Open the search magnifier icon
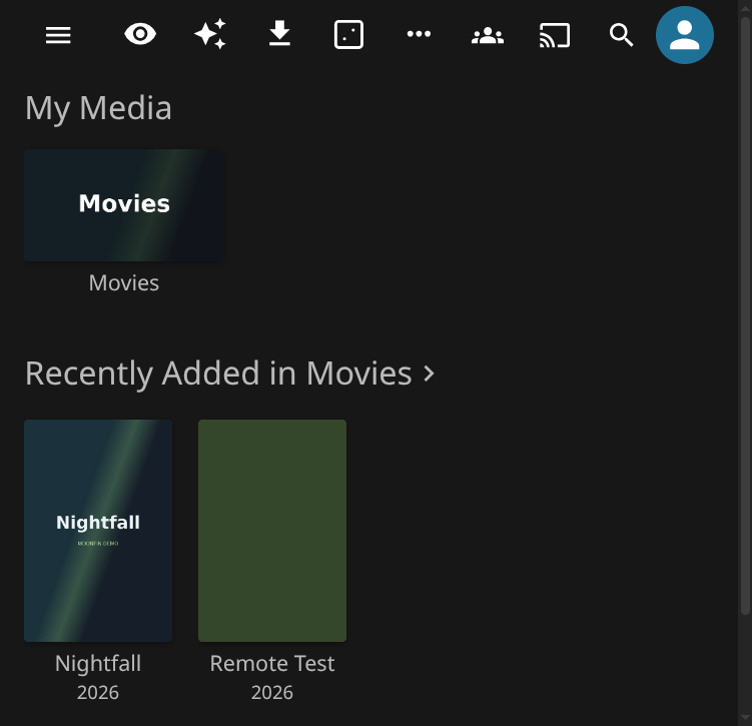The width and height of the screenshot is (752, 726). click(621, 35)
